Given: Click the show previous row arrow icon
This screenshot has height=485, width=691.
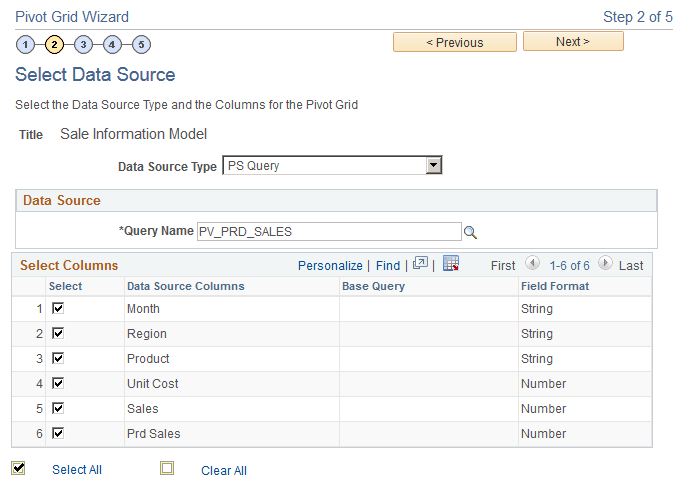Looking at the screenshot, I should pos(532,265).
